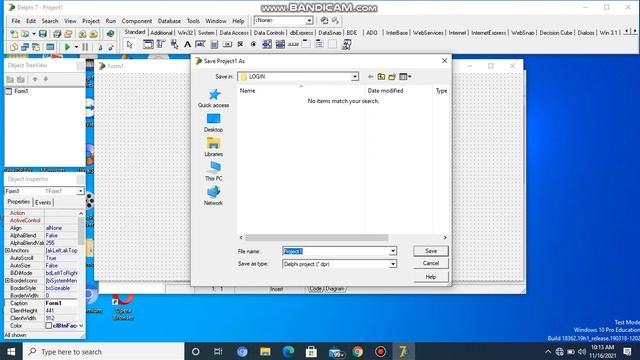Click the Help contents book icon in toolbar
The height and width of the screenshot is (360, 640).
(110, 34)
